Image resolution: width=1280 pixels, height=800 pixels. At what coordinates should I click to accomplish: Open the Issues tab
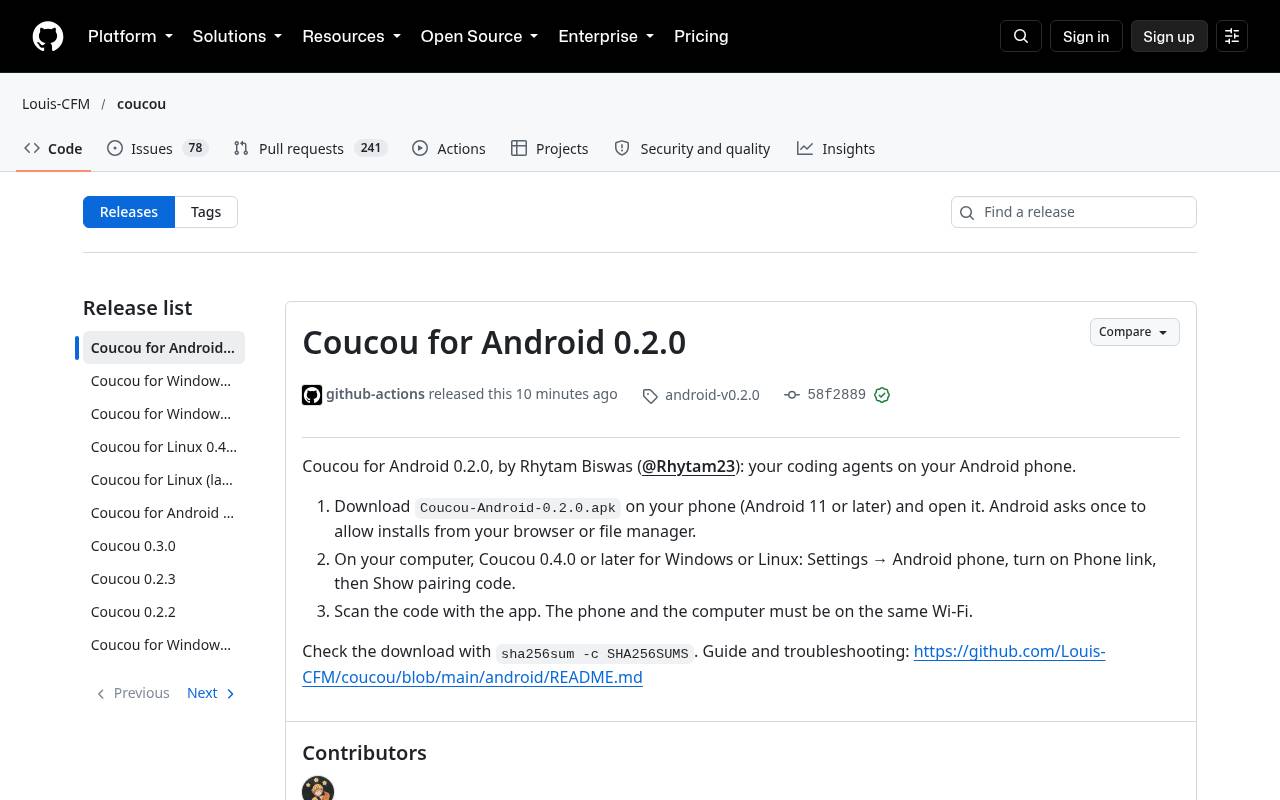pyautogui.click(x=157, y=148)
